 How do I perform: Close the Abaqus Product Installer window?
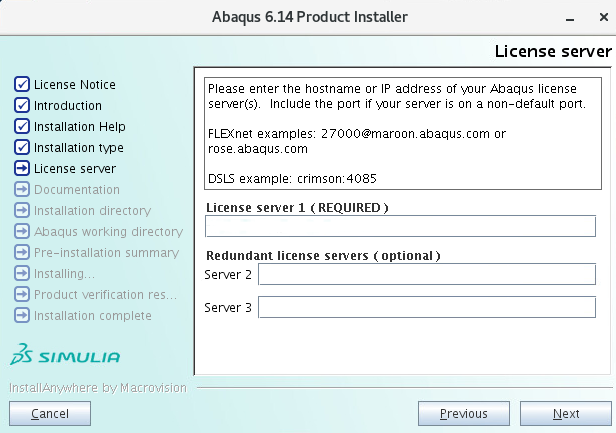(604, 17)
